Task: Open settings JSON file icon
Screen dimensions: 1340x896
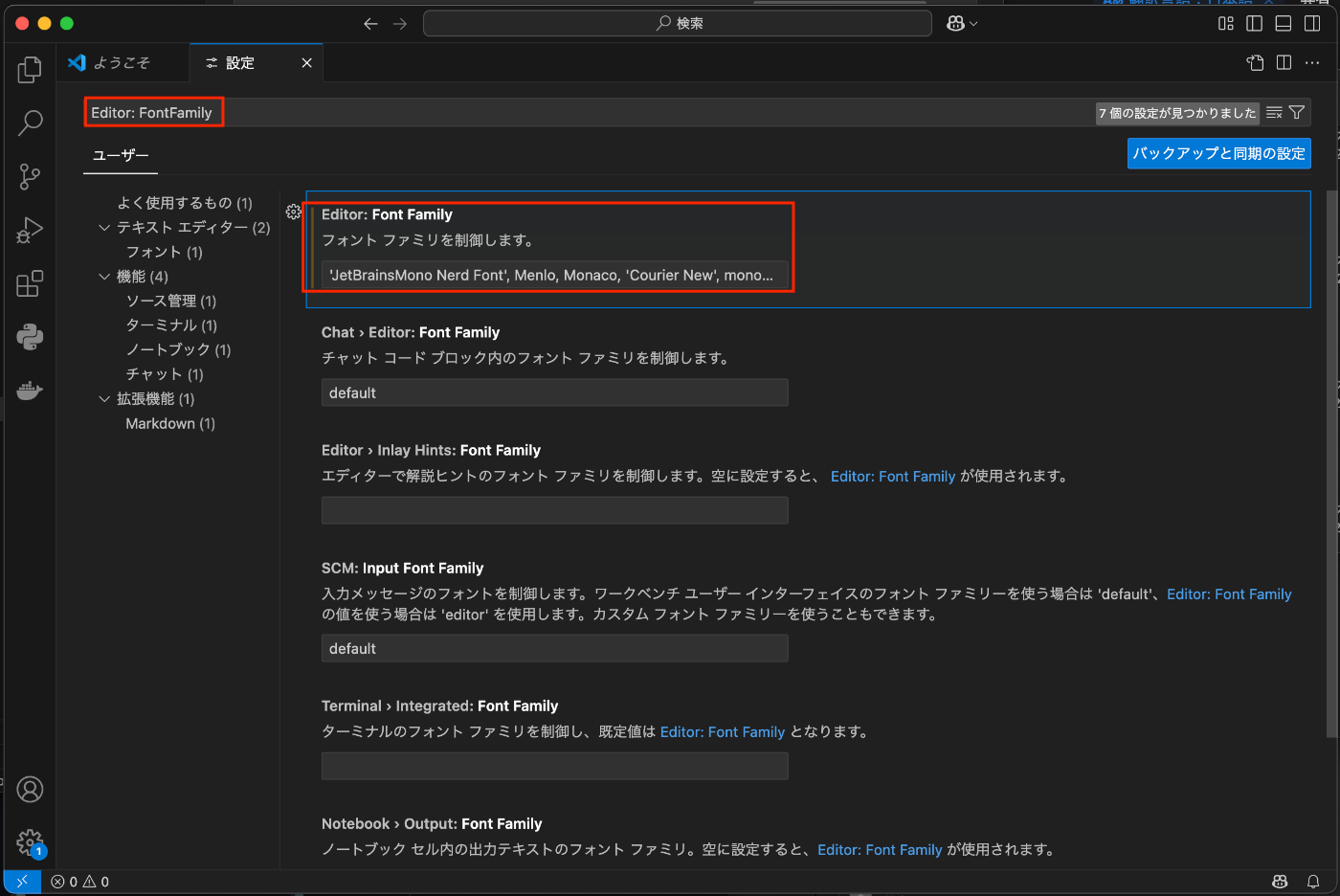Action: pyautogui.click(x=1255, y=62)
